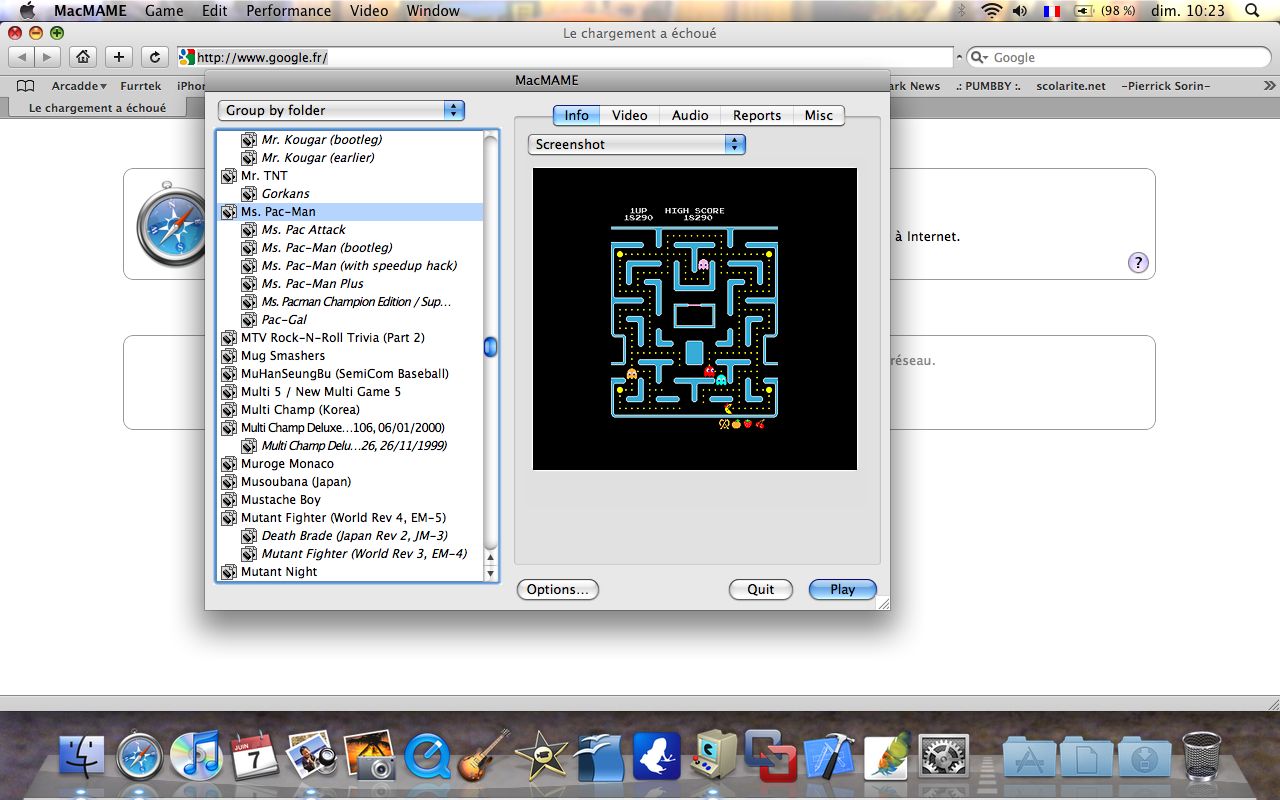Launch iMovie star icon in Dock
This screenshot has width=1280, height=800.
pyautogui.click(x=542, y=756)
